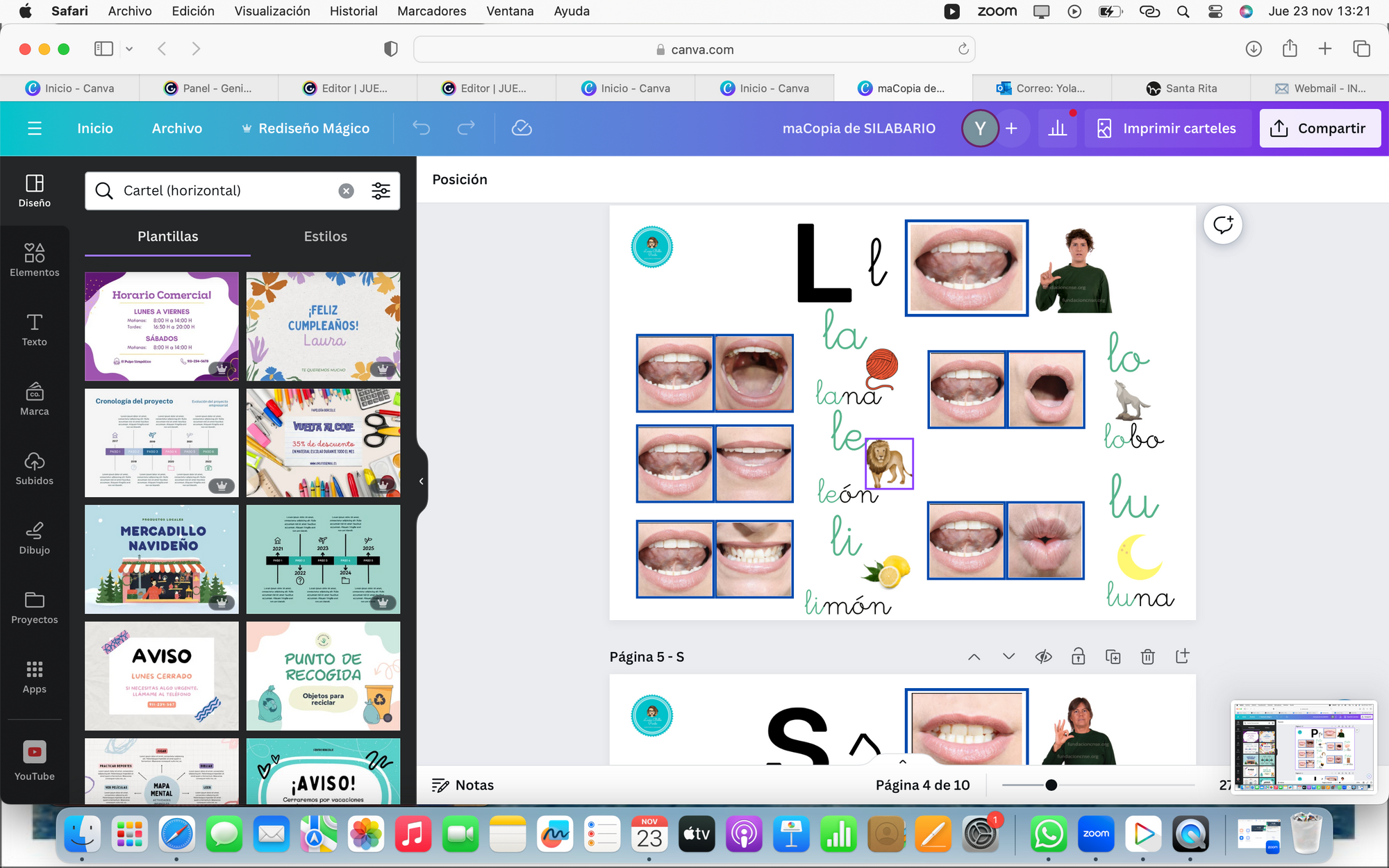The height and width of the screenshot is (868, 1389).
Task: Switch to the Estilos tab
Action: click(325, 236)
